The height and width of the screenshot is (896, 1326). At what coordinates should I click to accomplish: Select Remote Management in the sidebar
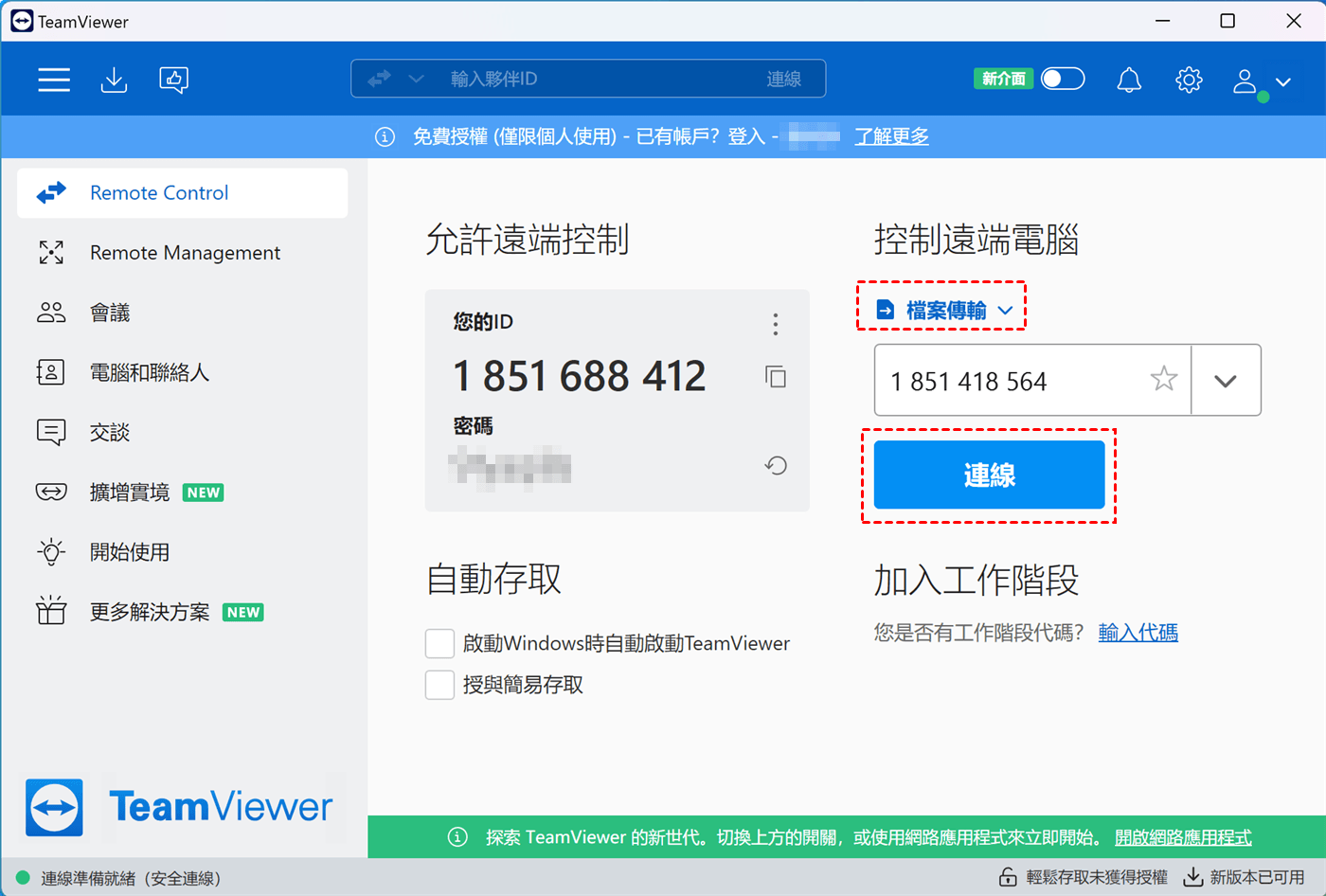(185, 253)
